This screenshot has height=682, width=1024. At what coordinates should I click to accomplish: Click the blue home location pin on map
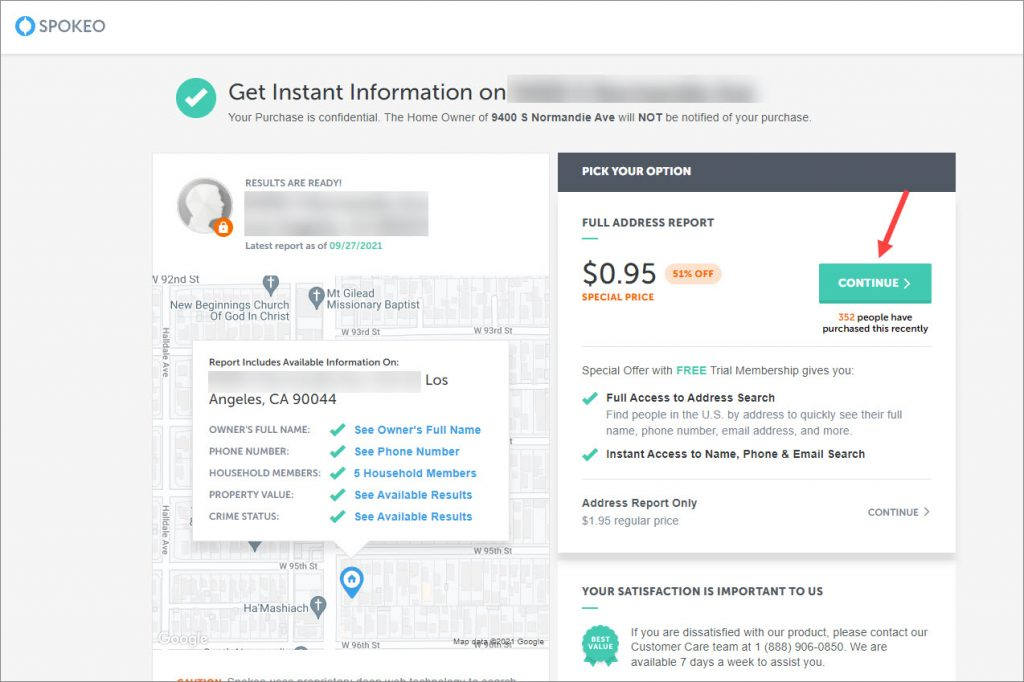(352, 581)
